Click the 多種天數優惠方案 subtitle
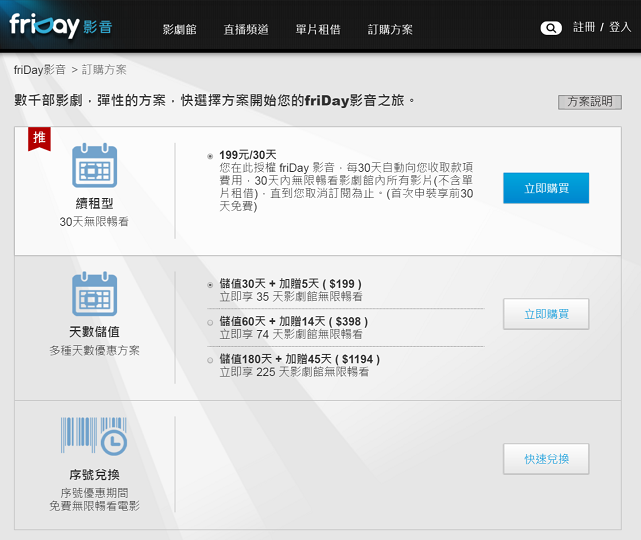 (94, 350)
